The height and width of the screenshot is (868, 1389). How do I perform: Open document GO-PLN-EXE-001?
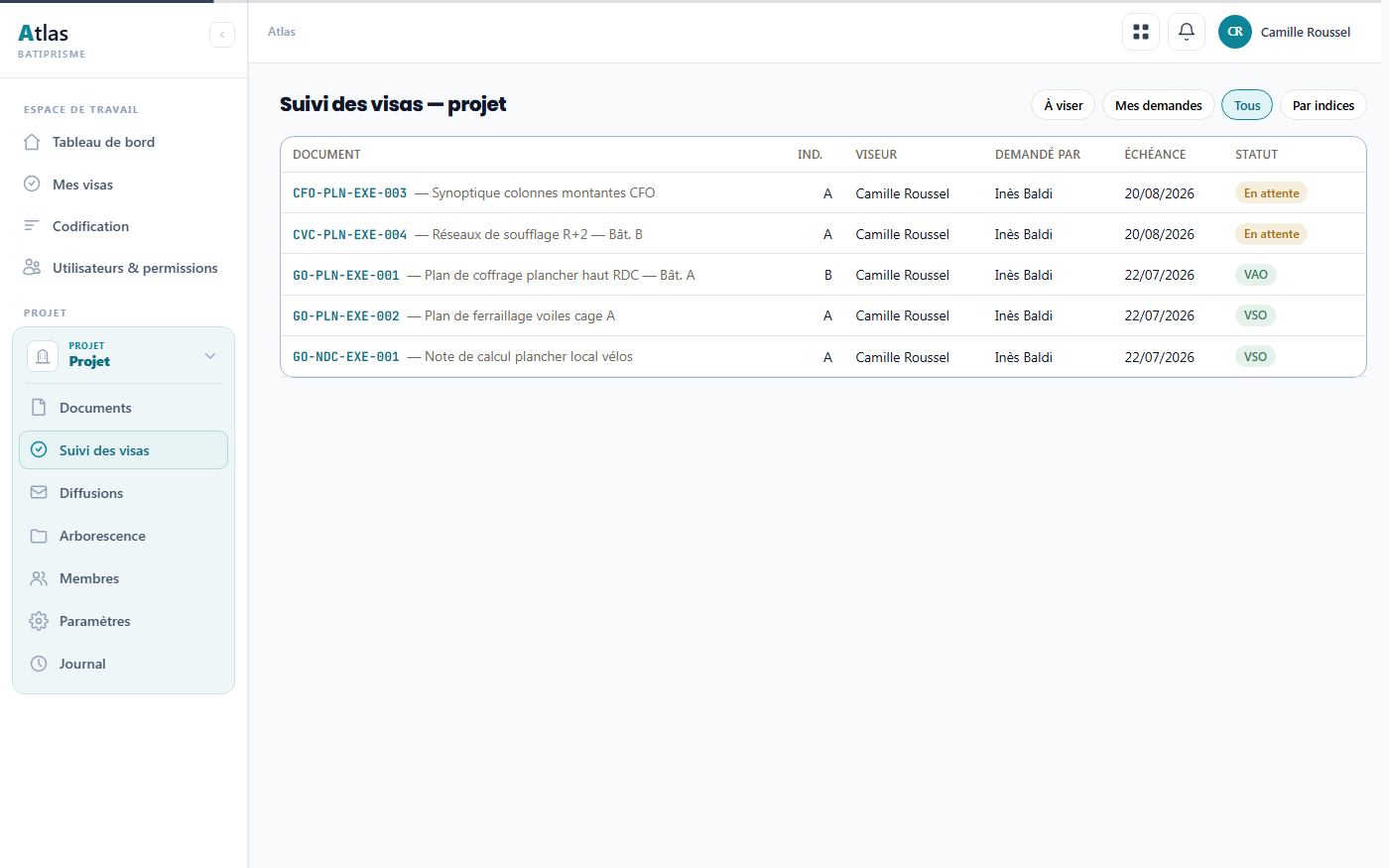click(345, 276)
